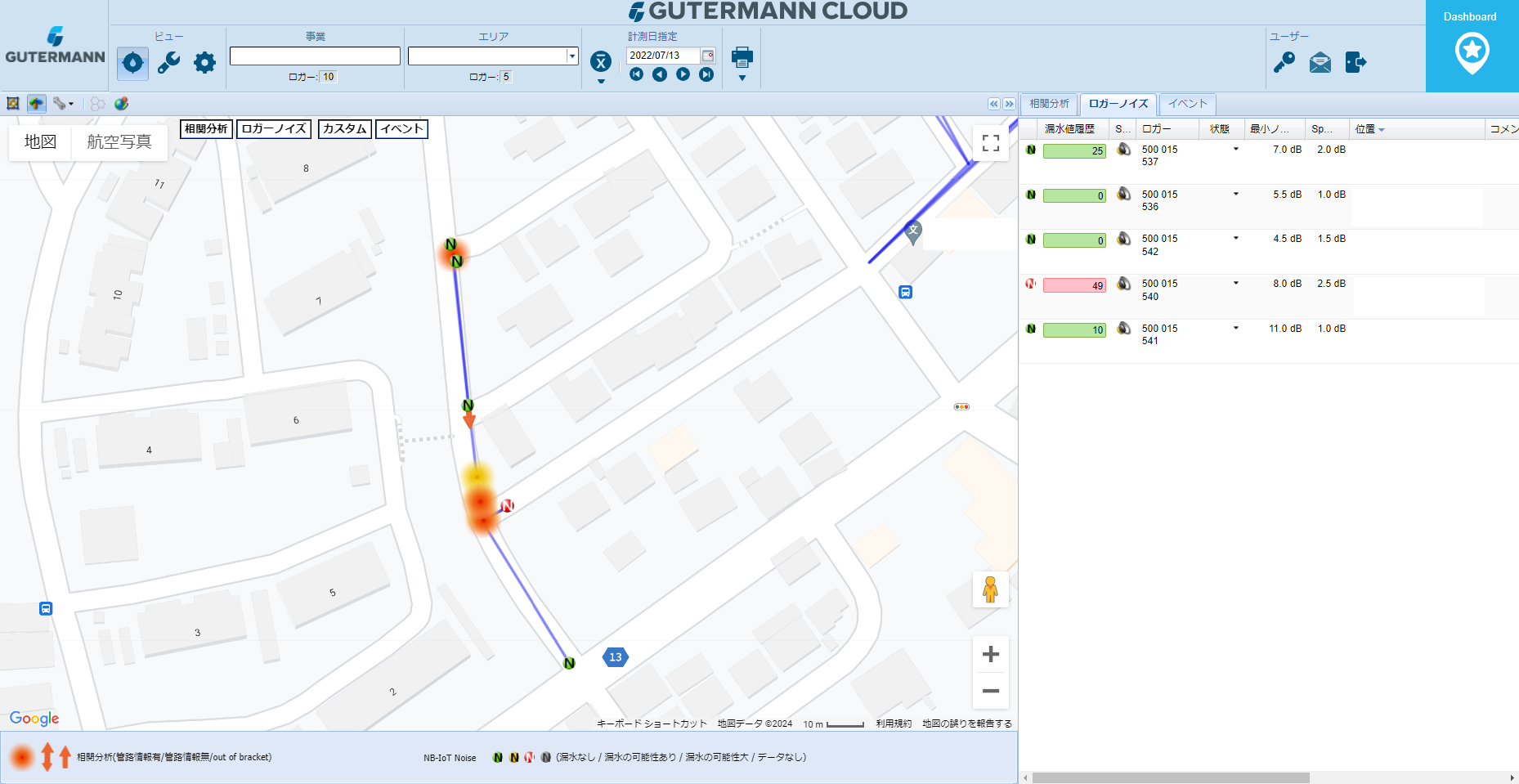This screenshot has height=784, width=1519.
Task: Click the date field 2022/07/13
Action: coord(663,56)
